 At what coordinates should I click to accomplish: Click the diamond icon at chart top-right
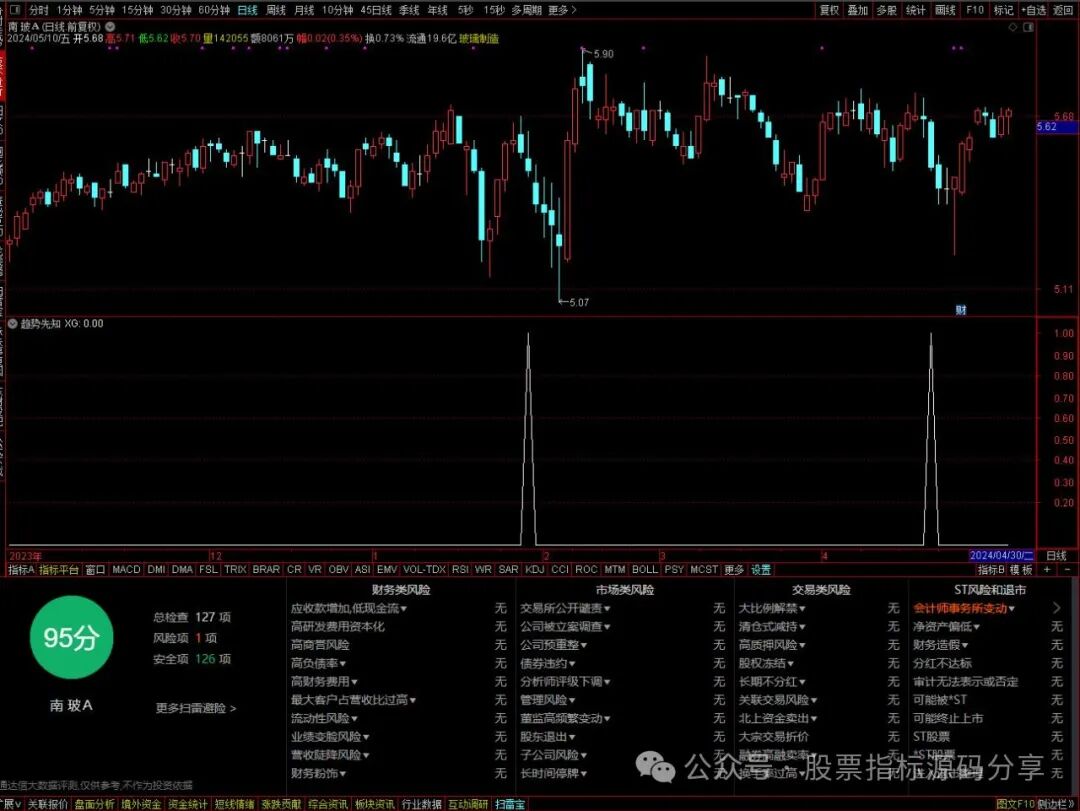coord(1012,27)
